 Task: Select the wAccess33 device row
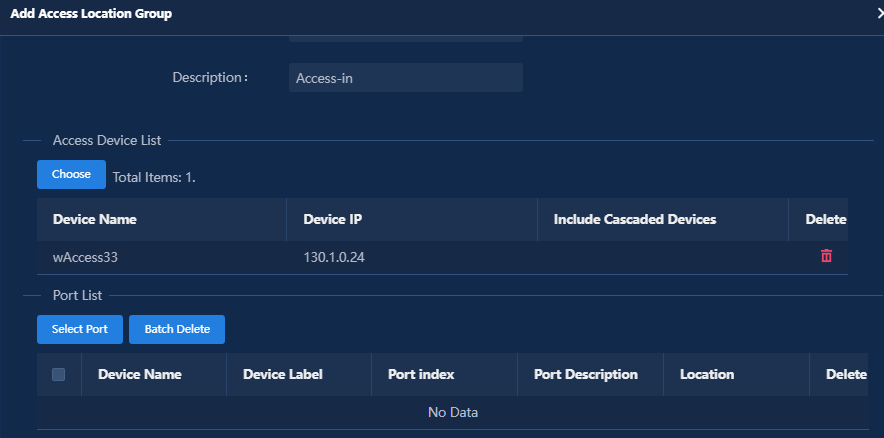coord(443,258)
